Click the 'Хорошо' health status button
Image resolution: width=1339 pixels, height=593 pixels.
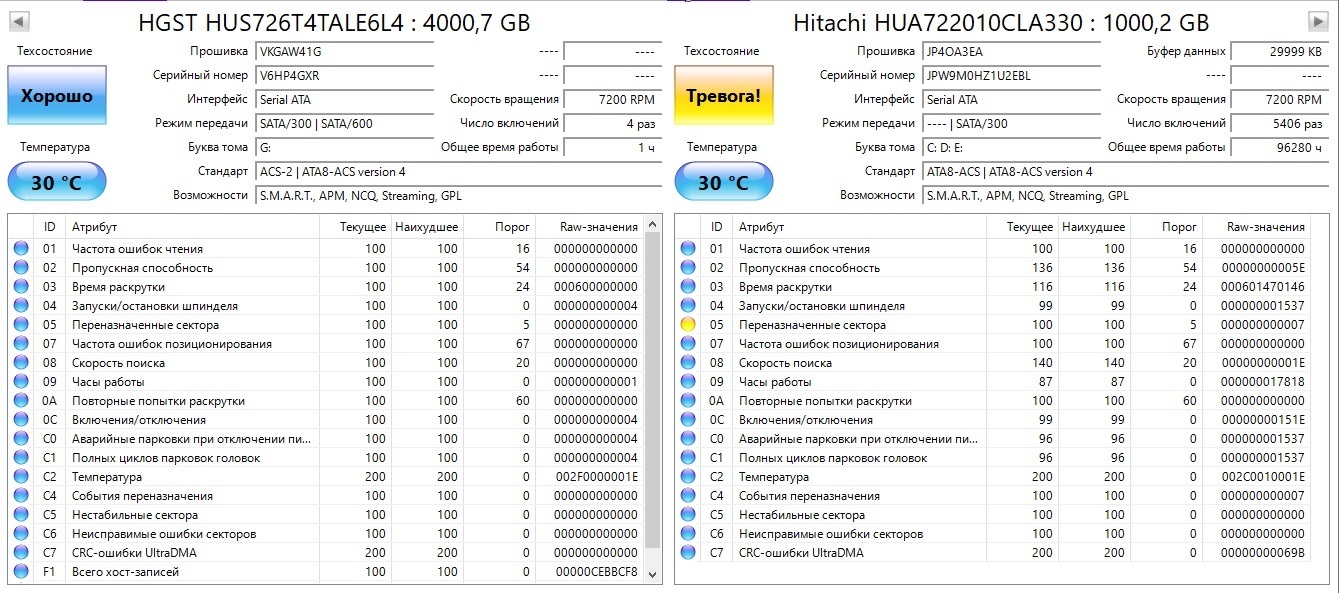56,96
